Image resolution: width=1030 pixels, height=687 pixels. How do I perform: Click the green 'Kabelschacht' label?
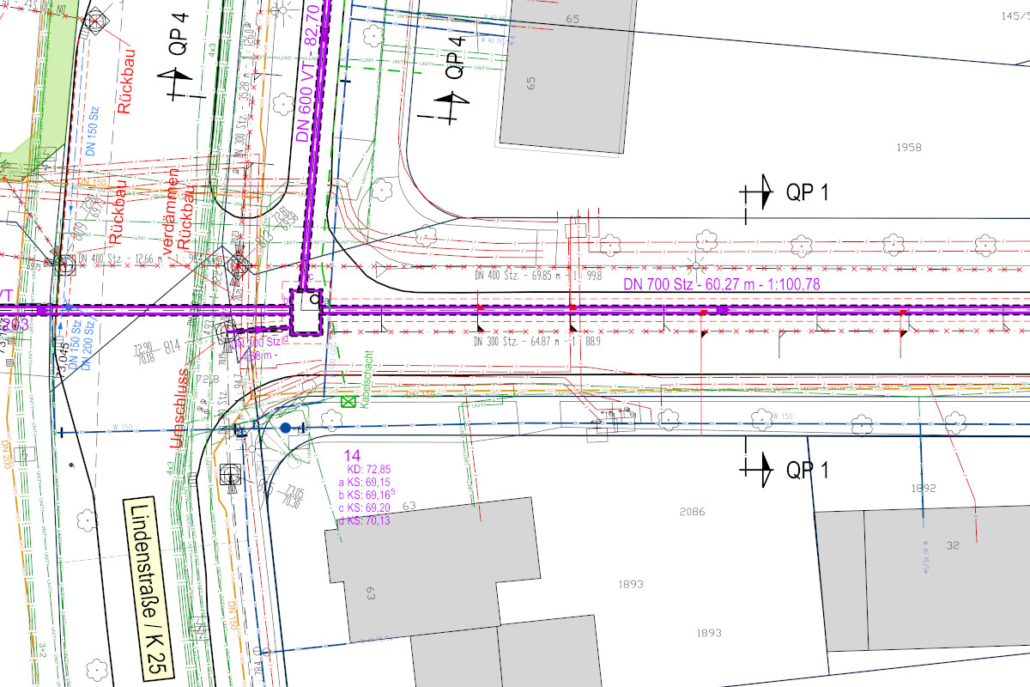tap(367, 379)
